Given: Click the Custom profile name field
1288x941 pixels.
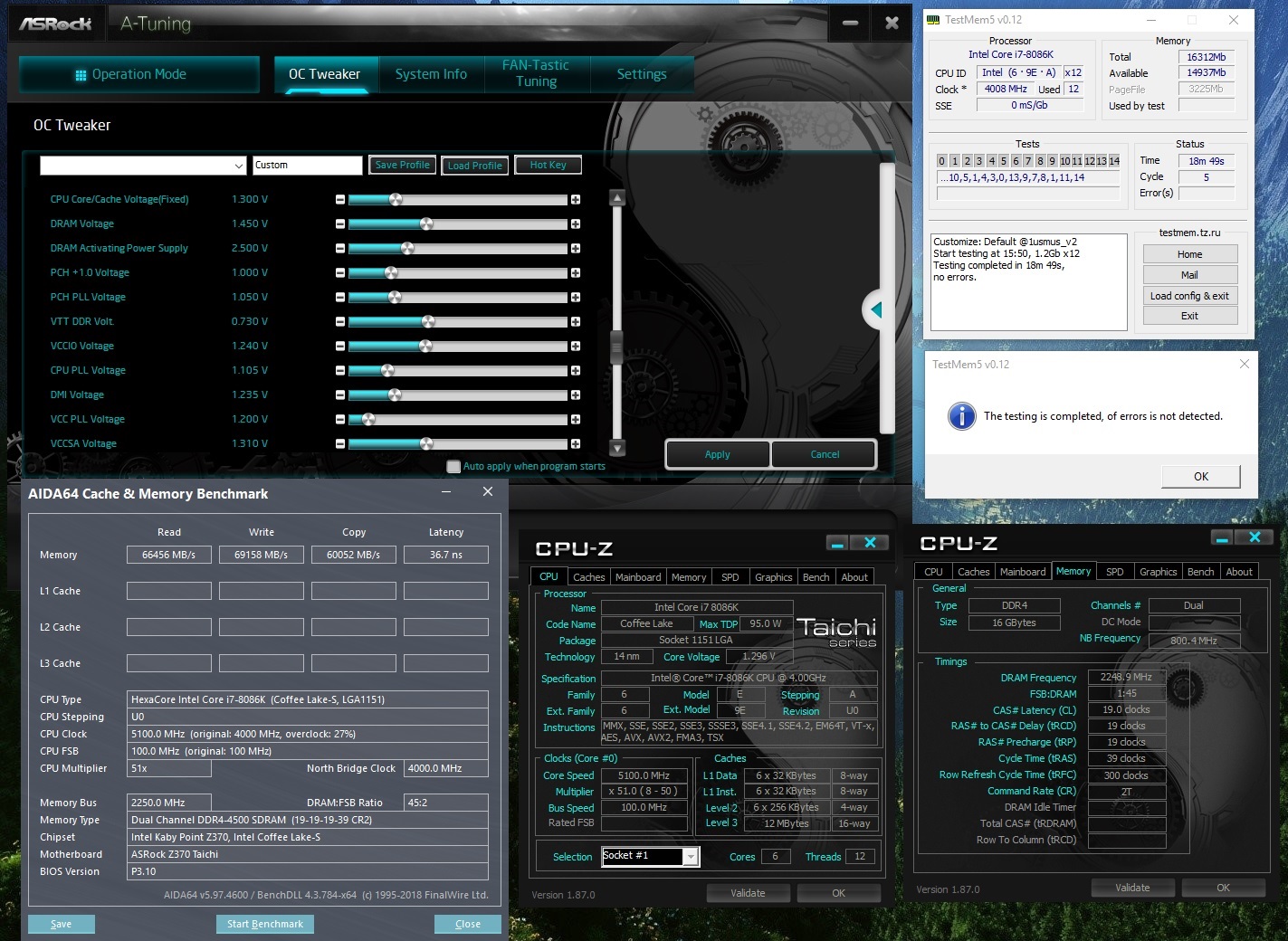Looking at the screenshot, I should 307,166.
